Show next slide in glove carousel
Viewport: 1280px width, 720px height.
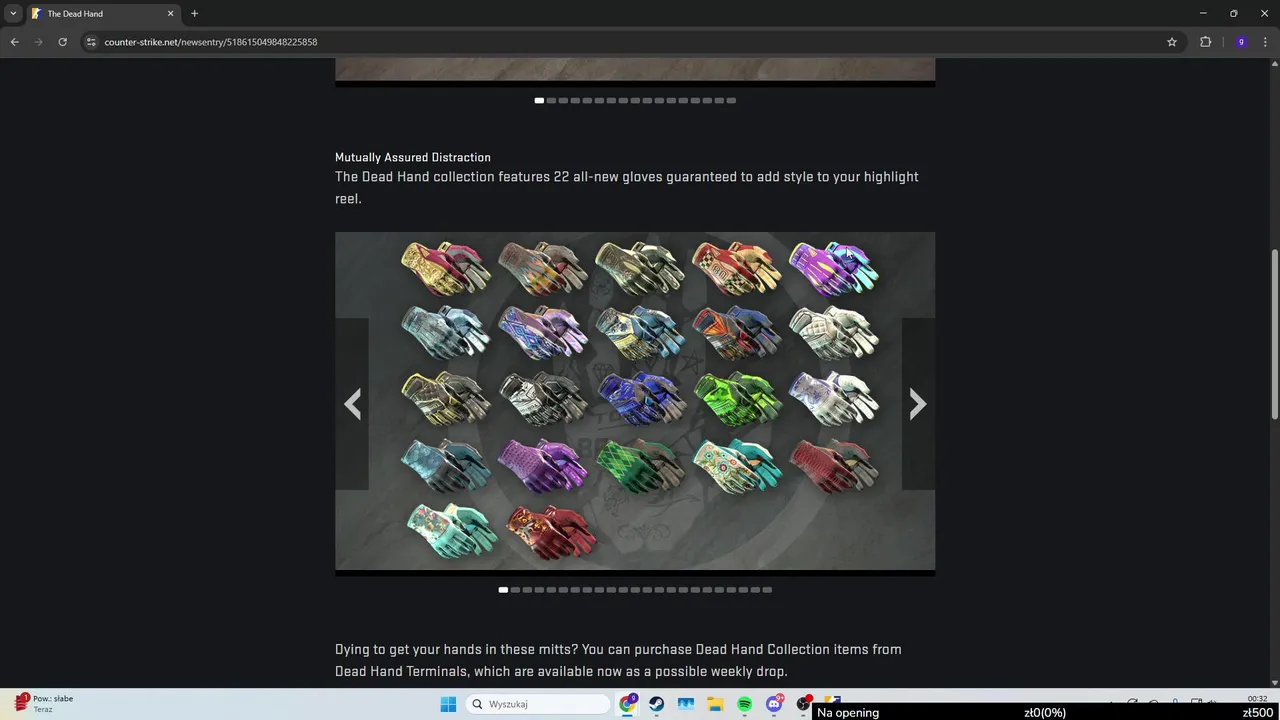click(x=918, y=404)
